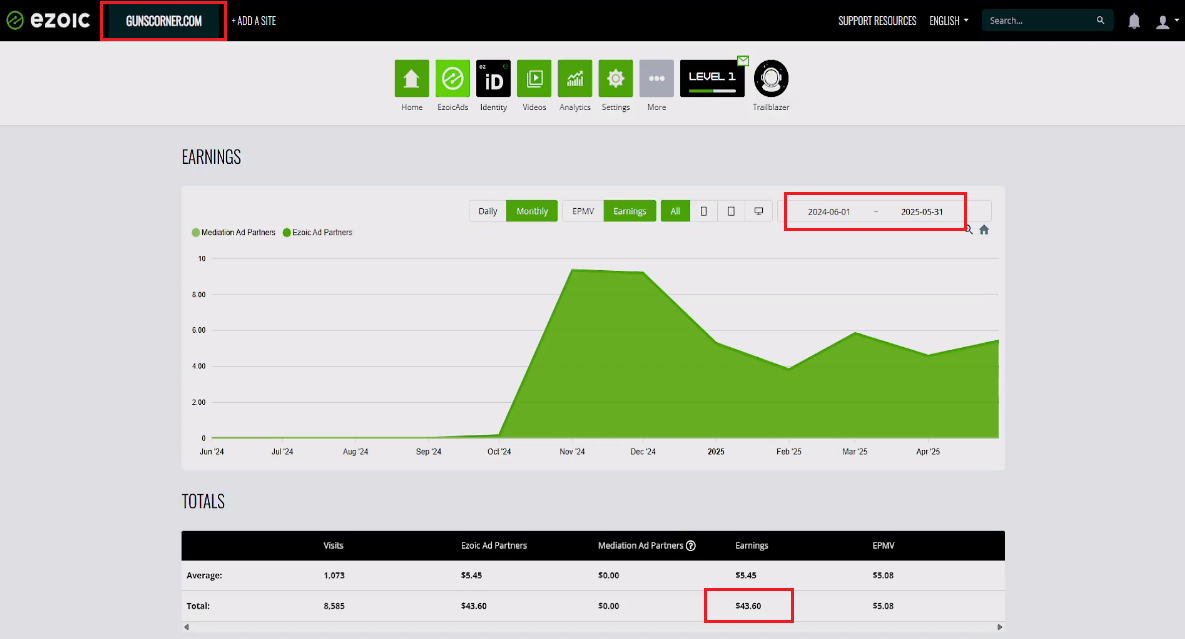This screenshot has width=1185, height=639.
Task: Open the user account dropdown
Action: click(1167, 21)
